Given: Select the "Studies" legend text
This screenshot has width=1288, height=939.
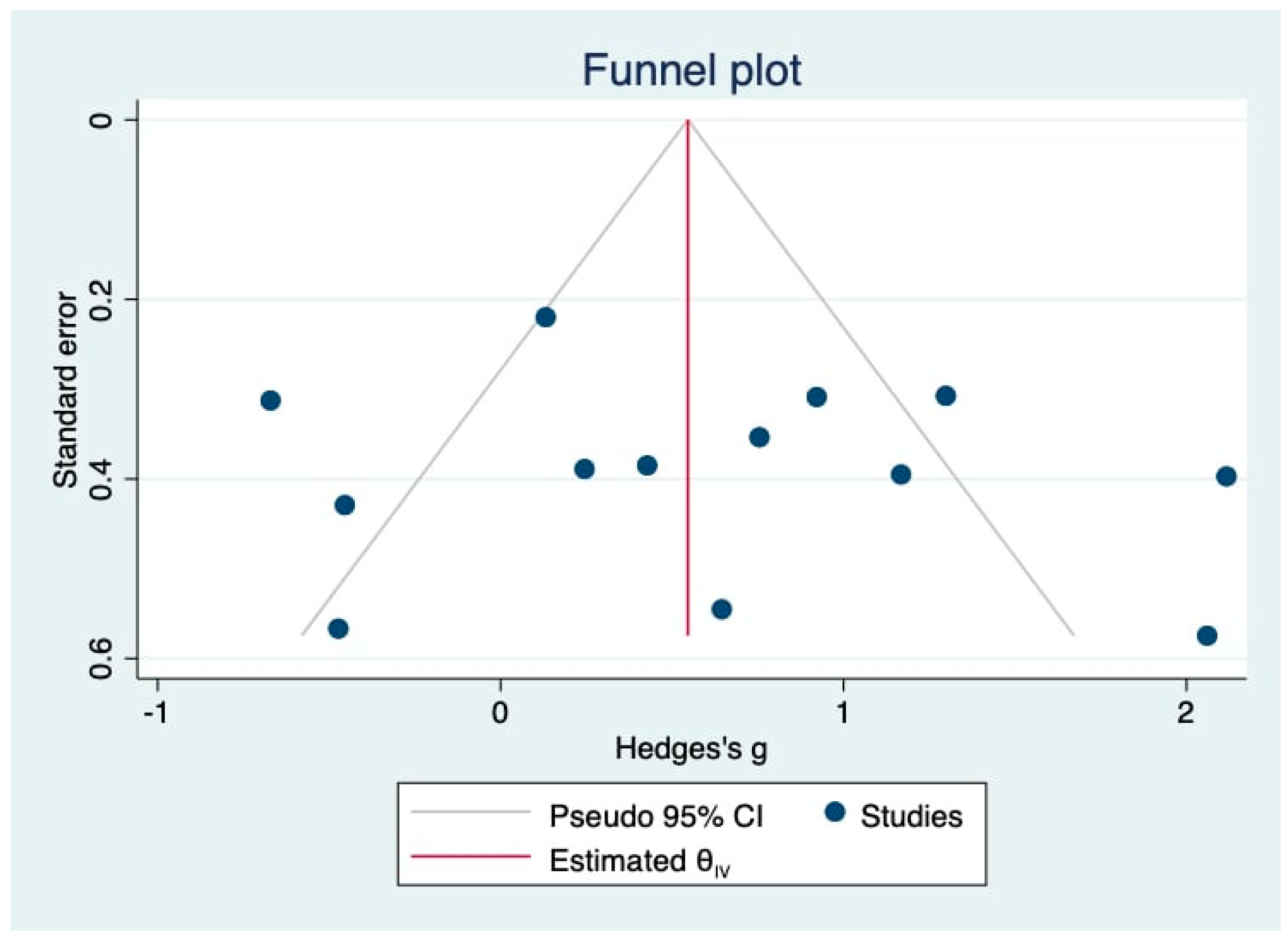Looking at the screenshot, I should pos(911,817).
